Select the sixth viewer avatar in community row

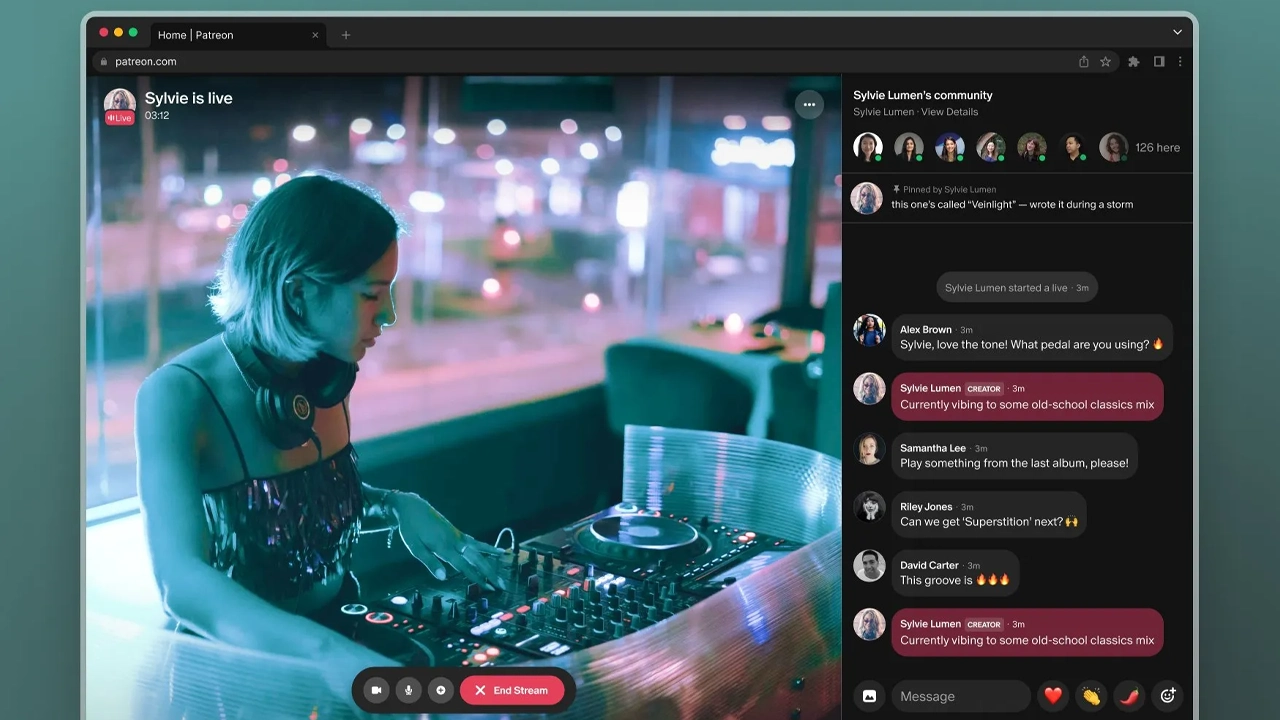tap(1073, 147)
